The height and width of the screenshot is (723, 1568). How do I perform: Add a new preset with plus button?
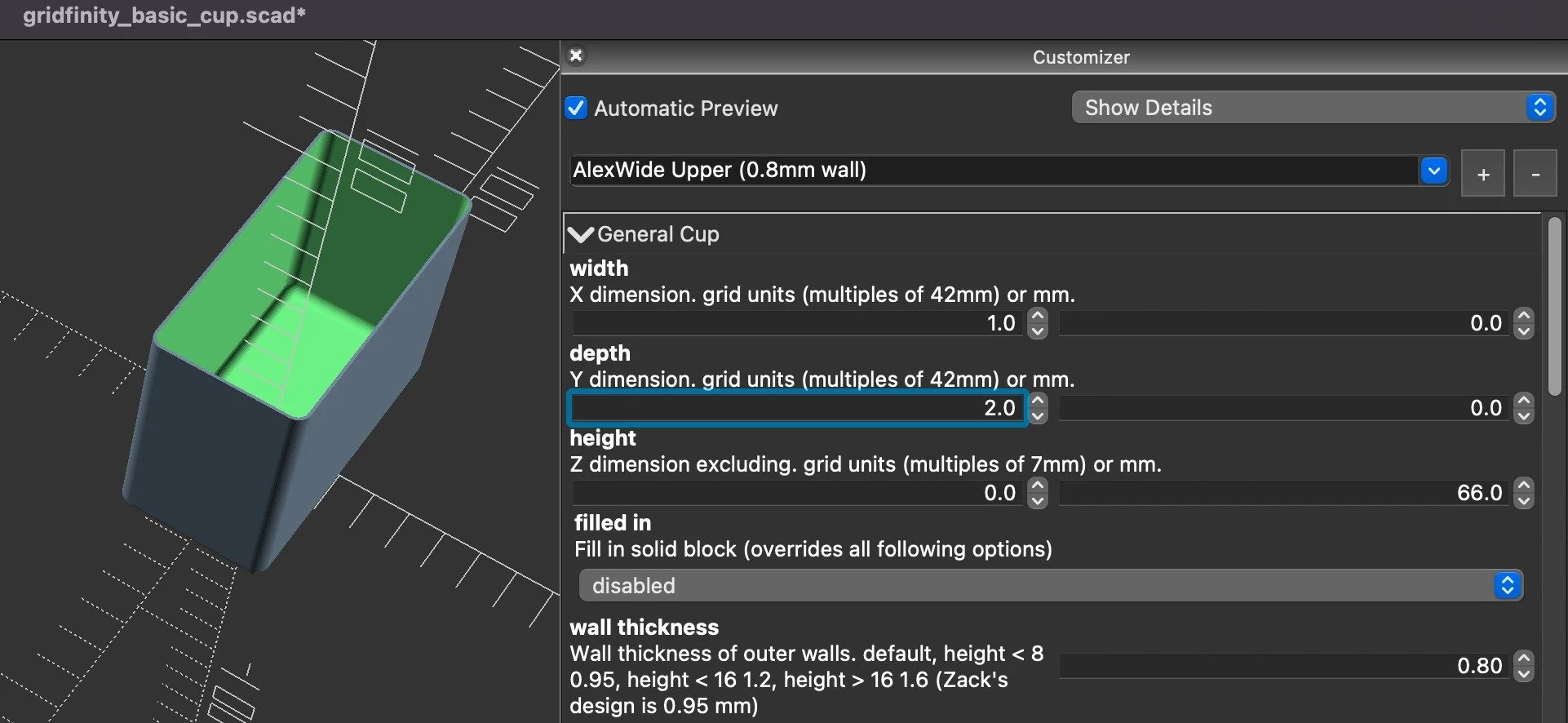tap(1483, 173)
